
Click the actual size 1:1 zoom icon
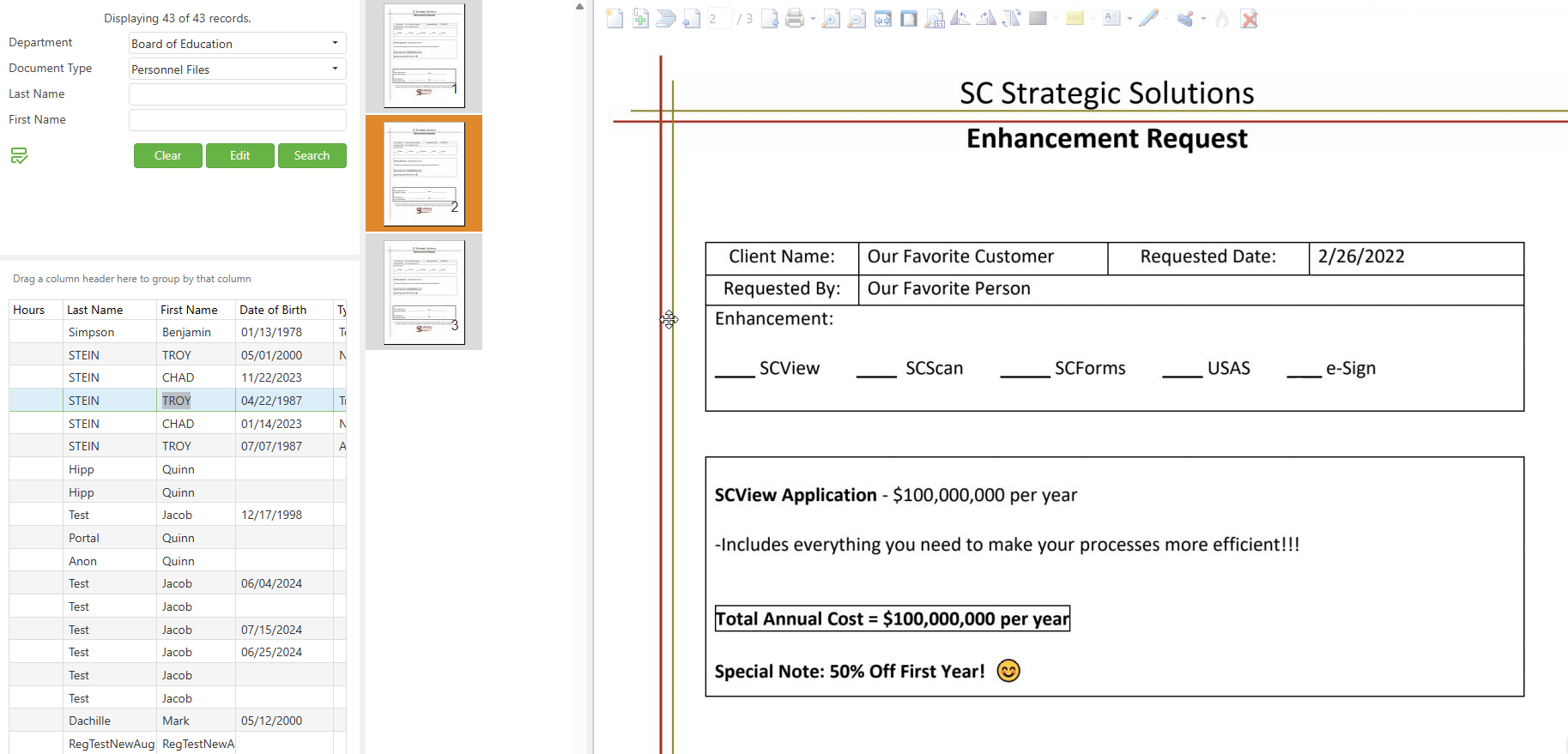(x=935, y=18)
